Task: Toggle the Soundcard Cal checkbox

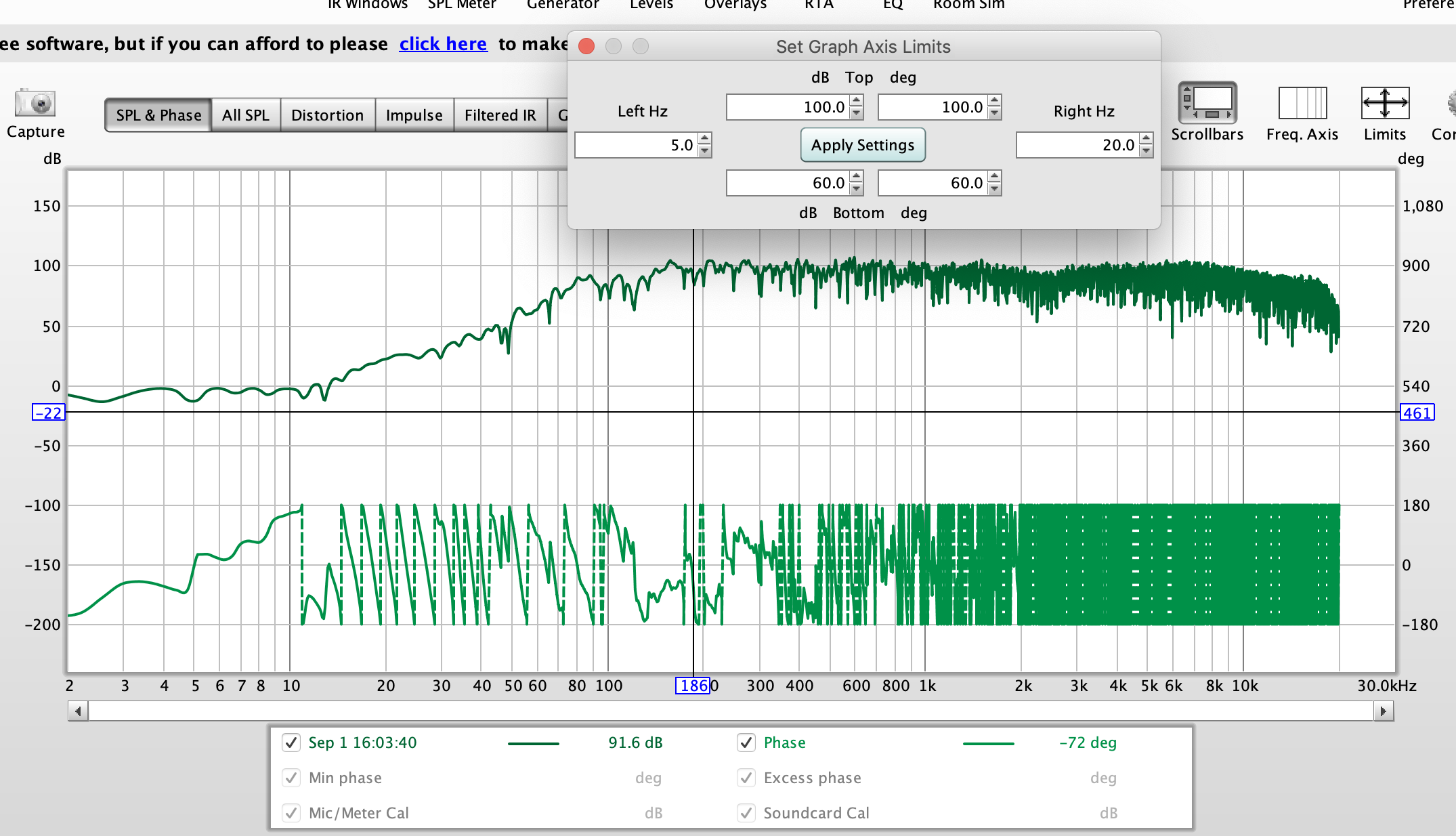Action: [746, 813]
